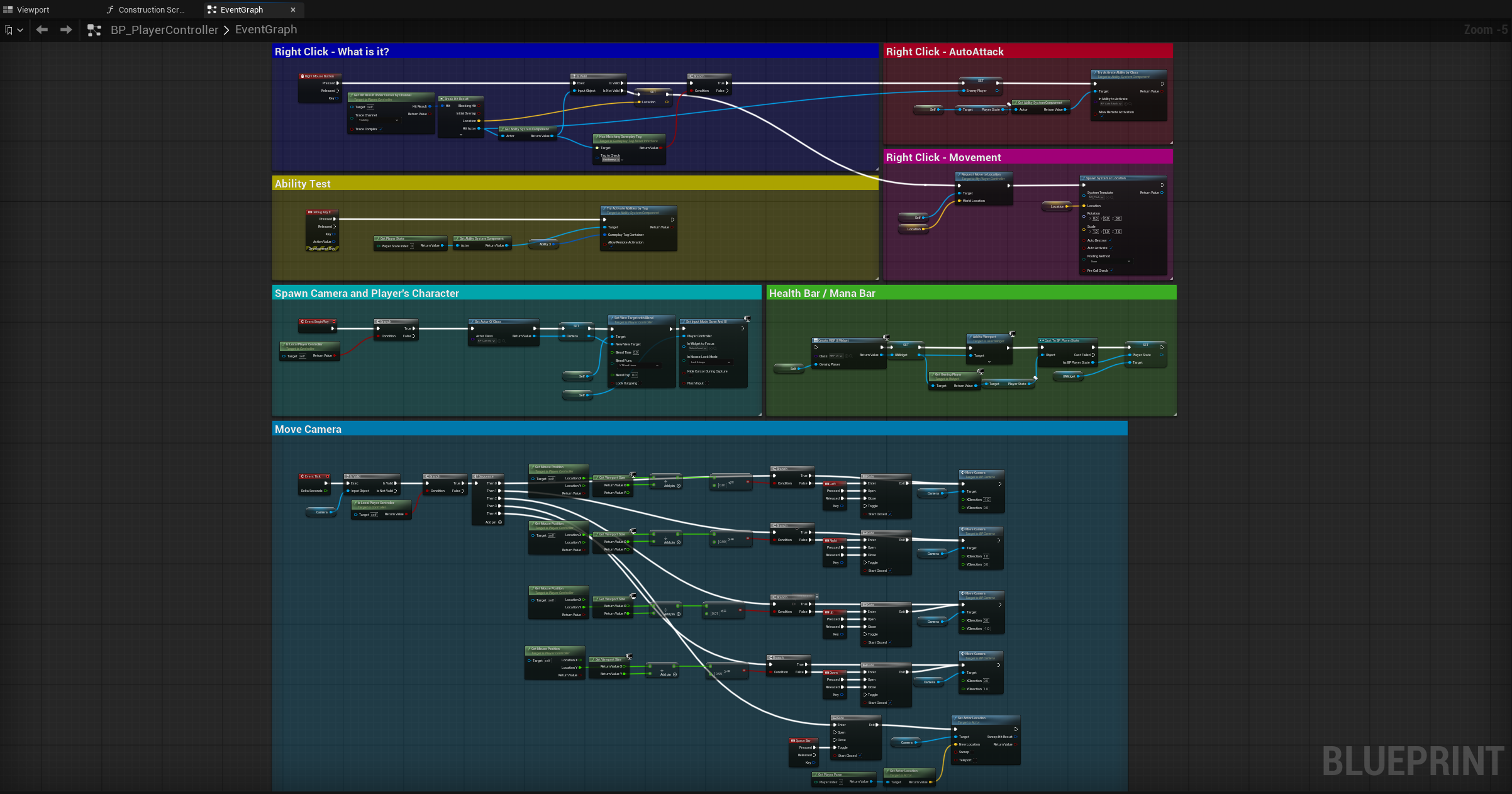This screenshot has width=1512, height=794.
Task: Click the EventGraph breadcrumb
Action: pyautogui.click(x=266, y=30)
